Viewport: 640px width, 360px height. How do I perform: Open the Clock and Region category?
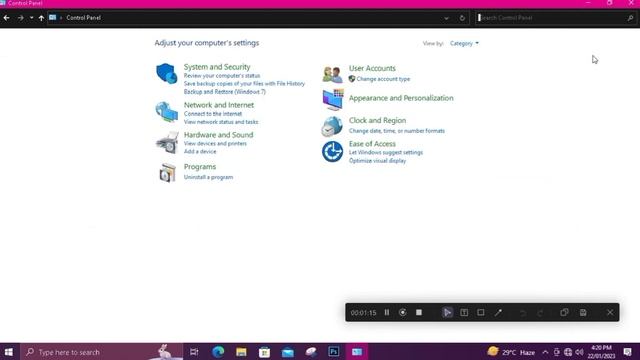(377, 120)
